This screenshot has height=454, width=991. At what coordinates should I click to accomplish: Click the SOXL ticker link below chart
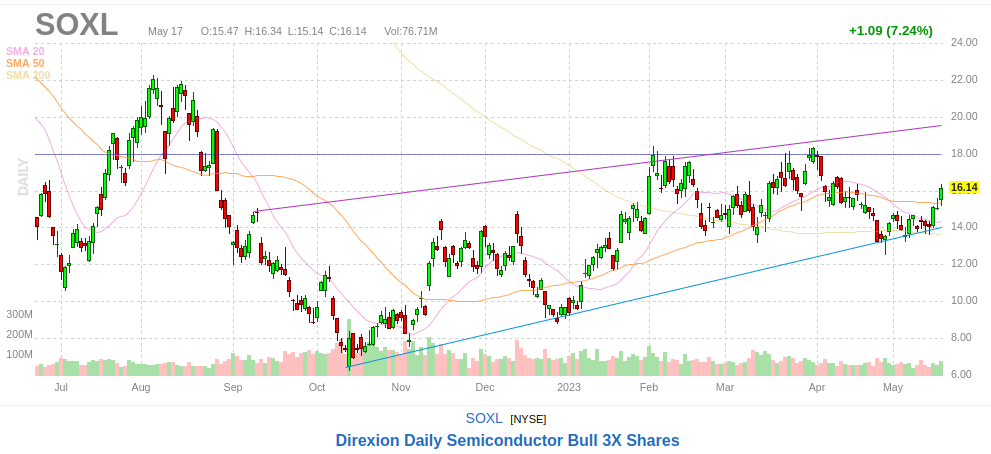pos(484,418)
